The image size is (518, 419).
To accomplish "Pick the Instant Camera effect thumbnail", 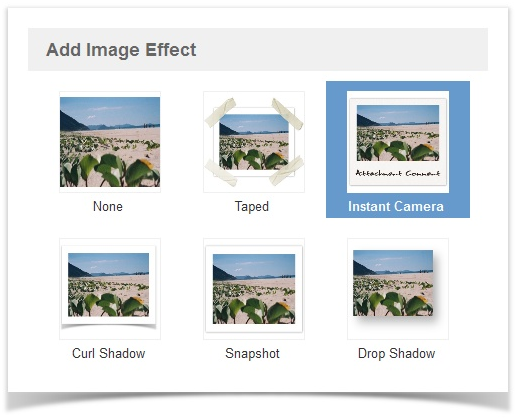I will (x=398, y=142).
